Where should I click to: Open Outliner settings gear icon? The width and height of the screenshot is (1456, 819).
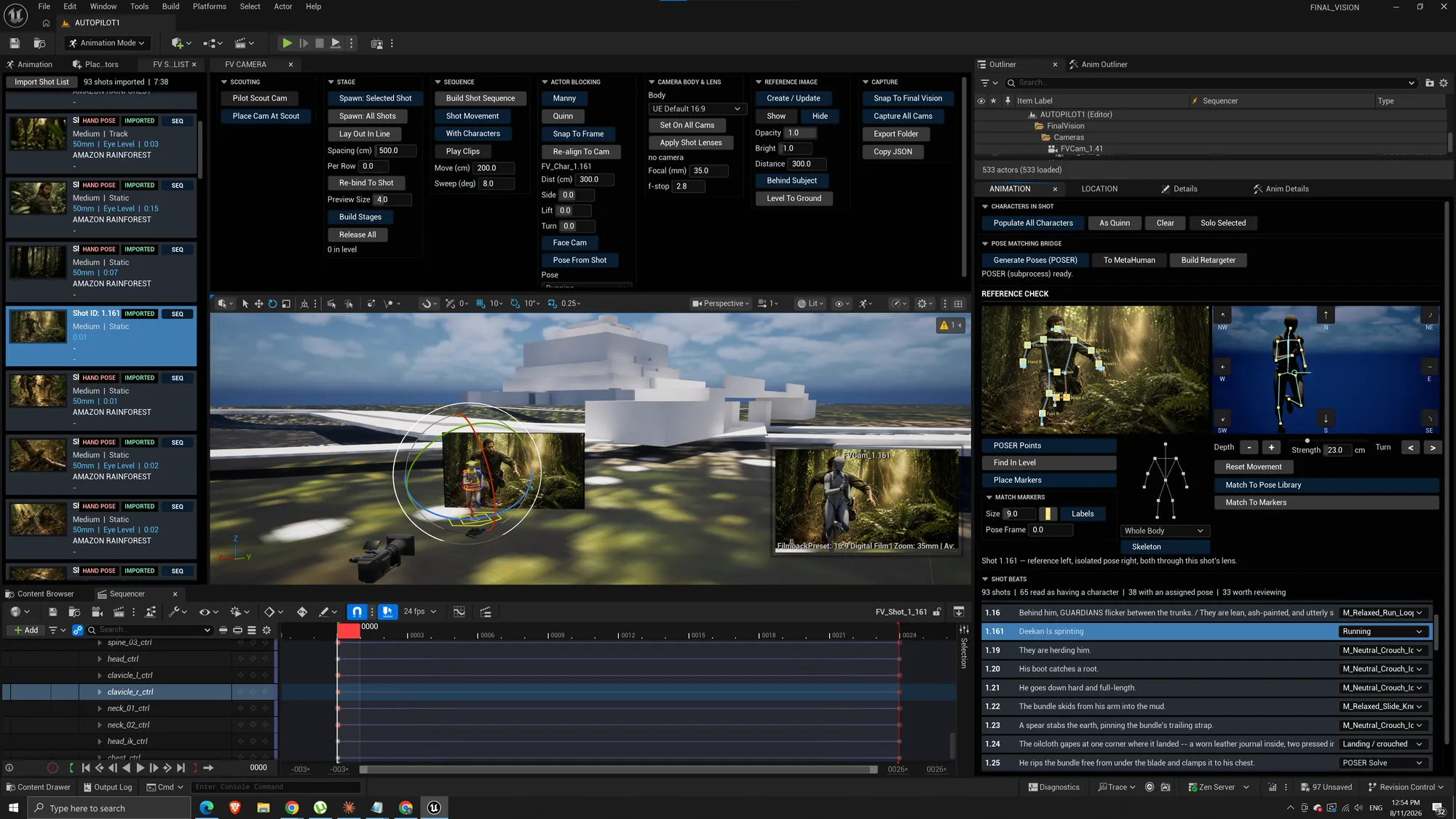tap(1444, 83)
